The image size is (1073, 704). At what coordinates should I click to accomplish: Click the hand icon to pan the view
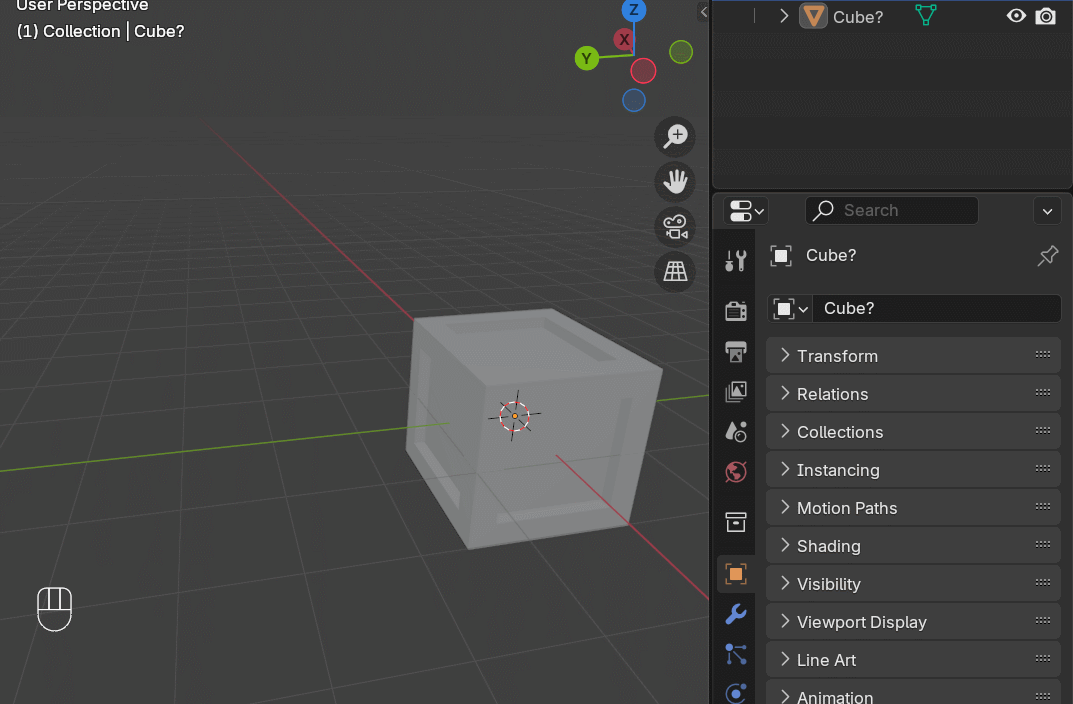click(674, 181)
